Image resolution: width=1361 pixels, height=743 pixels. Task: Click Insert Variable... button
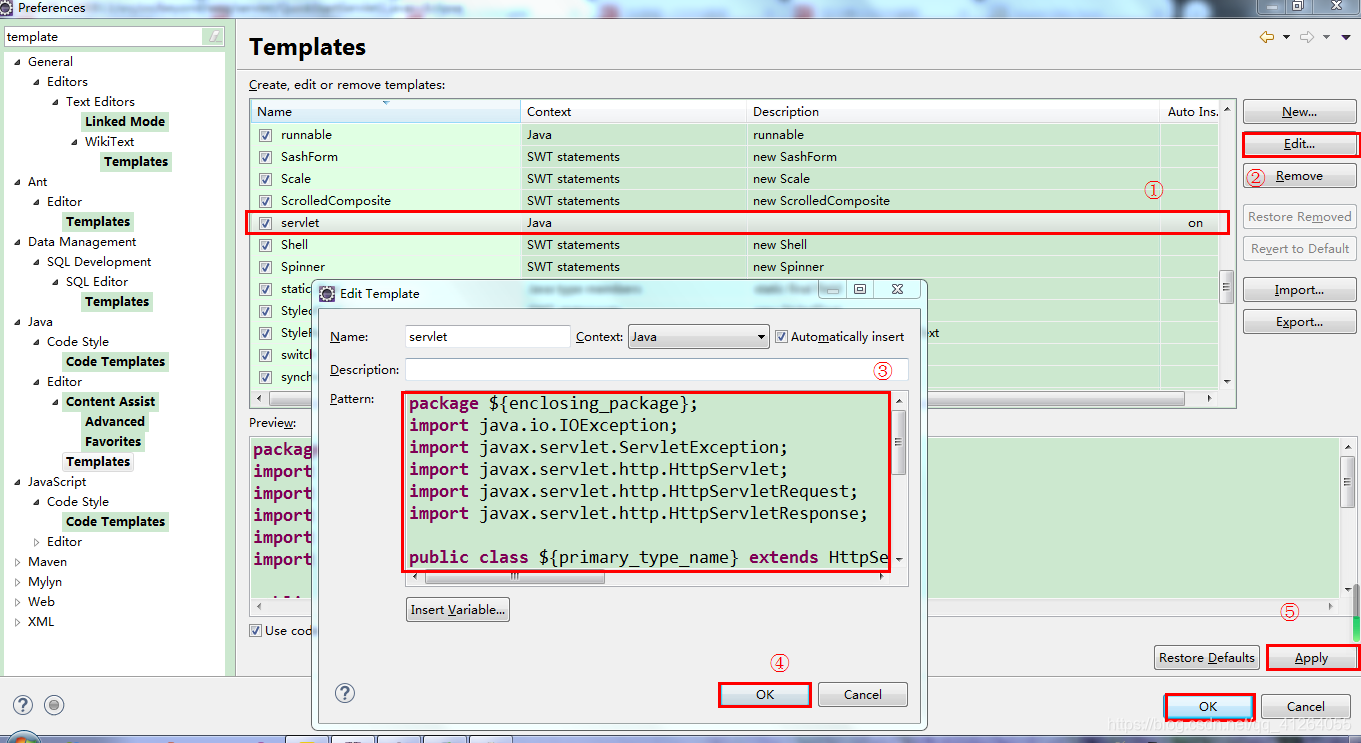[x=459, y=610]
